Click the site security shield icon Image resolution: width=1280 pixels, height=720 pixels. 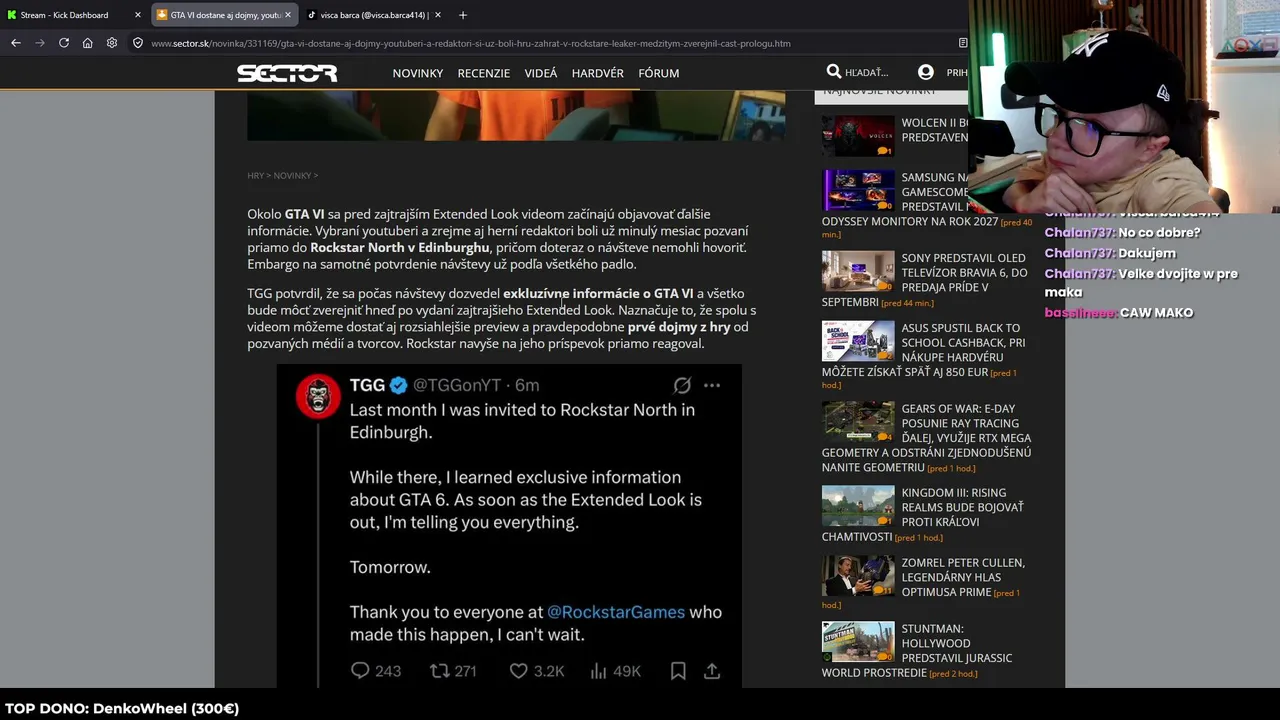[138, 43]
